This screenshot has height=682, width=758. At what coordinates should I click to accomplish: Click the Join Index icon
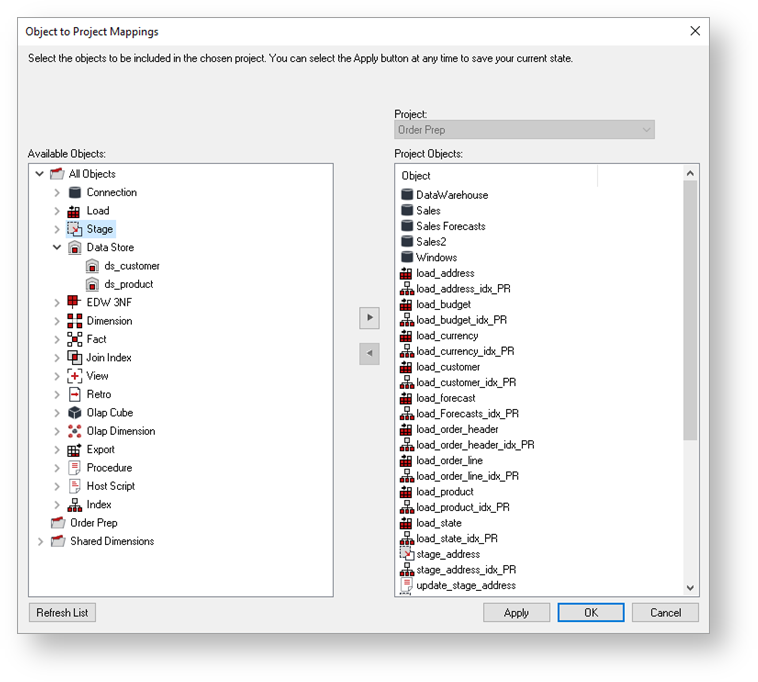point(75,357)
